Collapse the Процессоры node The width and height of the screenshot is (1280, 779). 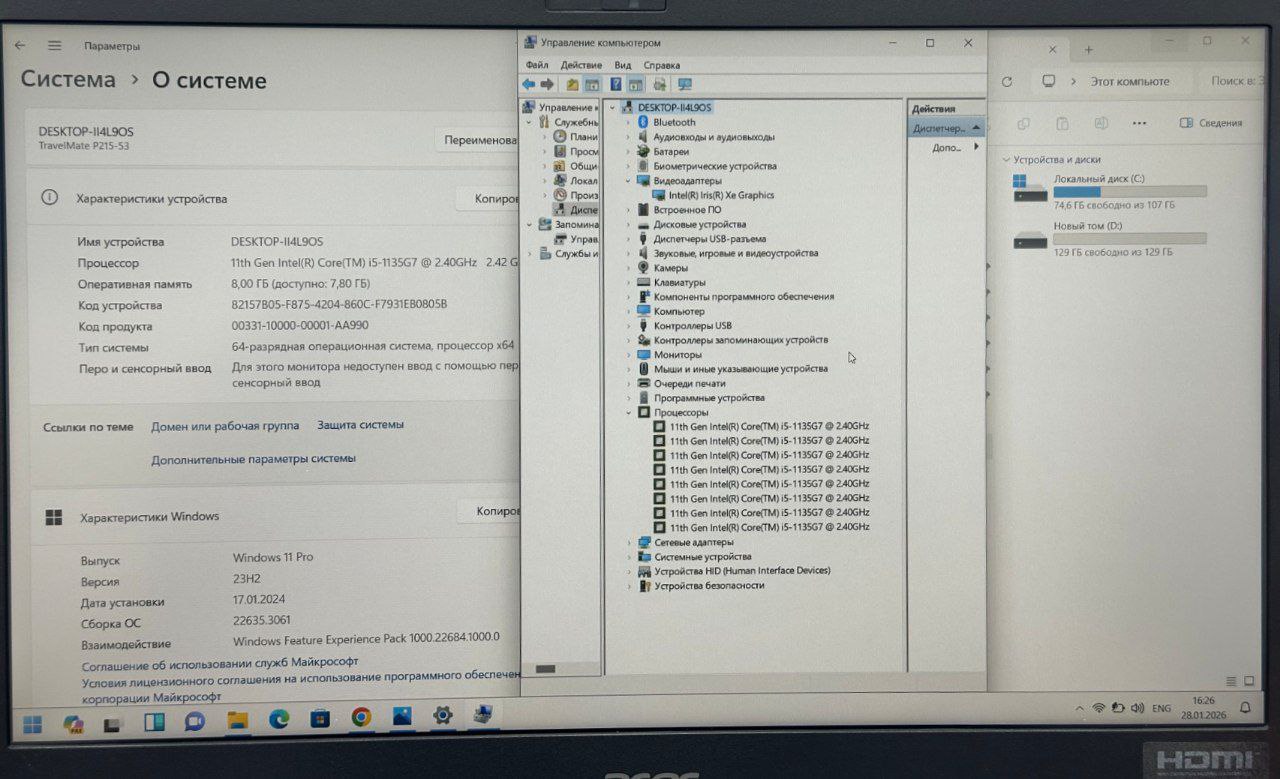(629, 412)
